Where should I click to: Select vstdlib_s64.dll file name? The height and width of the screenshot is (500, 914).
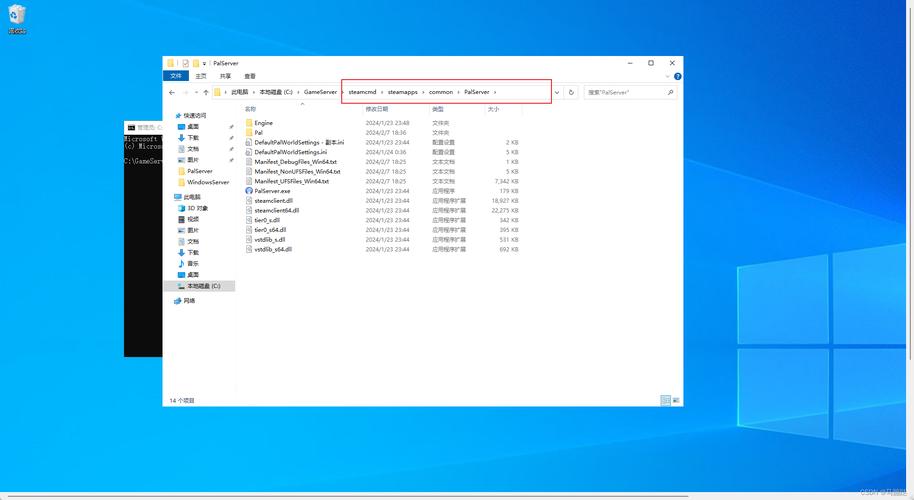(x=273, y=249)
